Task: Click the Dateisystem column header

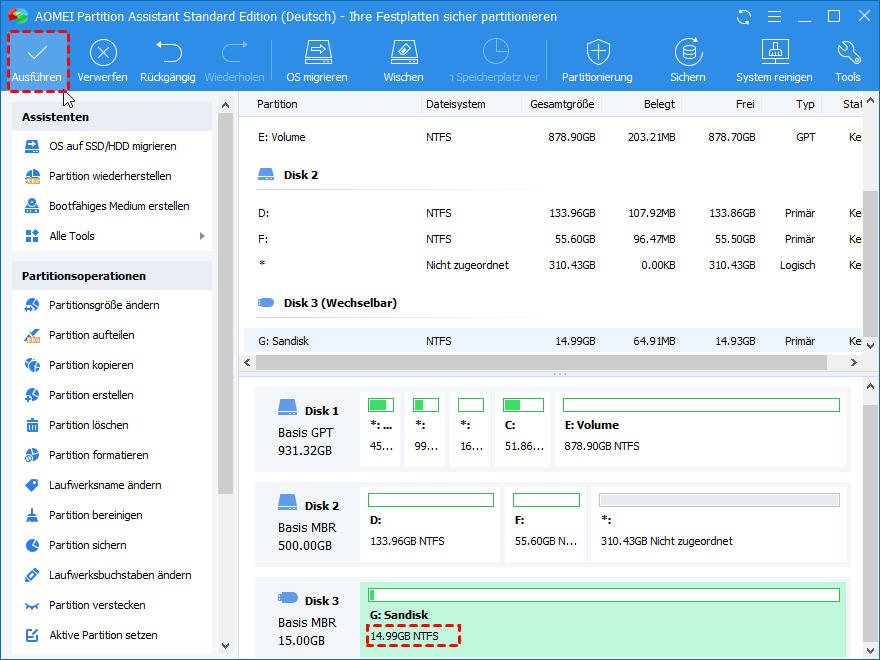Action: (455, 104)
